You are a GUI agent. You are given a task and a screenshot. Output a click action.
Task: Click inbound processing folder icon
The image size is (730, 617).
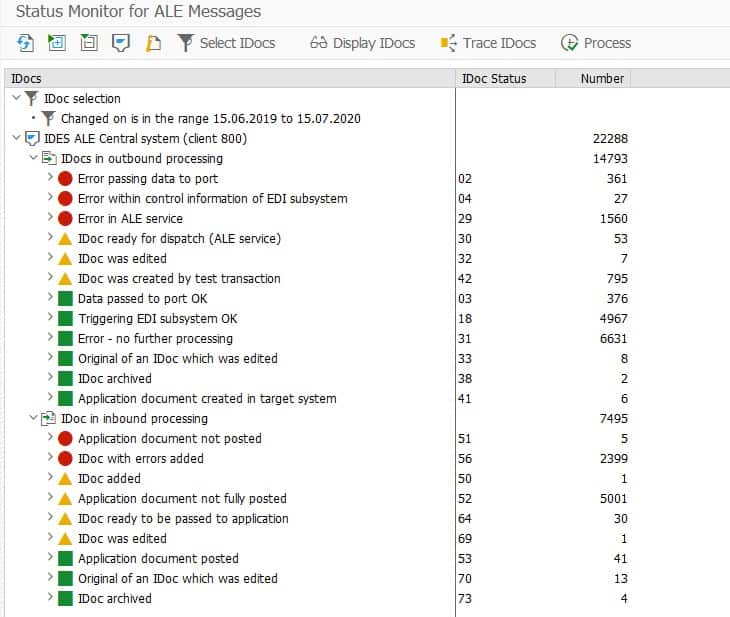pyautogui.click(x=49, y=418)
